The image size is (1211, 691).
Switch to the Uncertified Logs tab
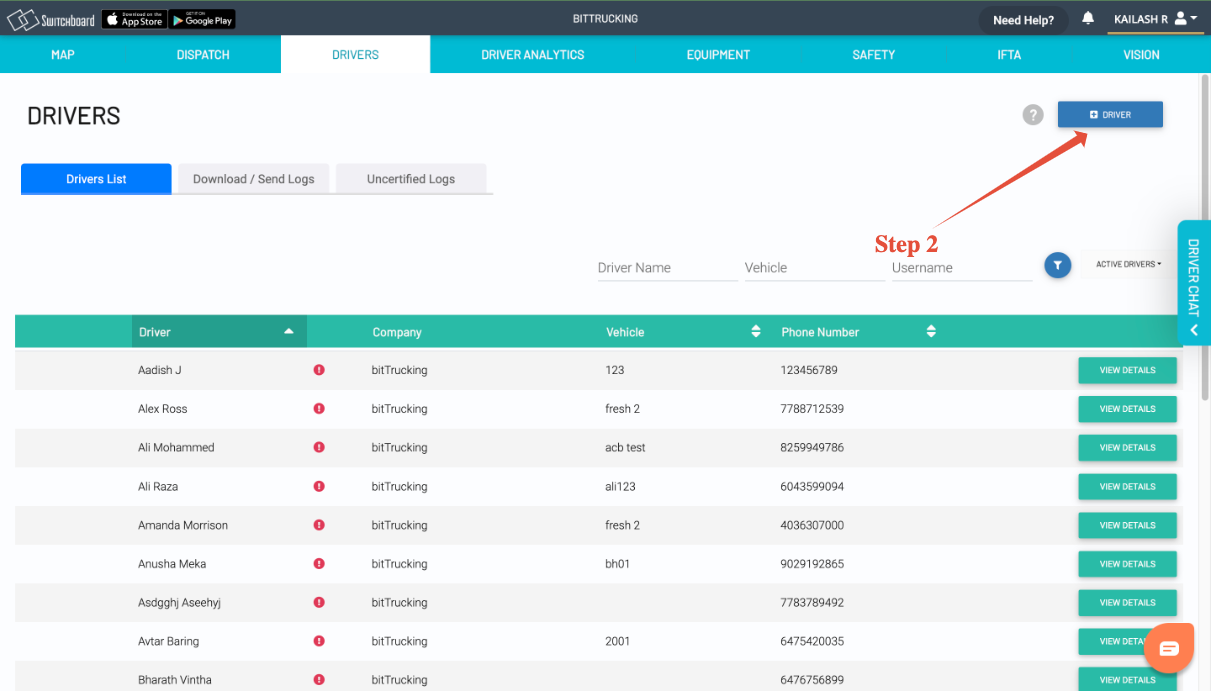[x=411, y=178]
